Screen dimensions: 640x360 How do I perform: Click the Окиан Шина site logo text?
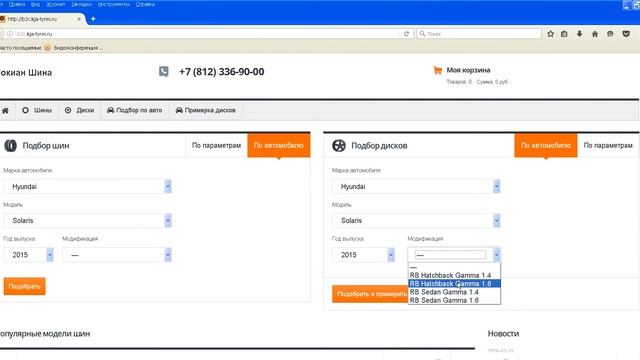point(26,73)
